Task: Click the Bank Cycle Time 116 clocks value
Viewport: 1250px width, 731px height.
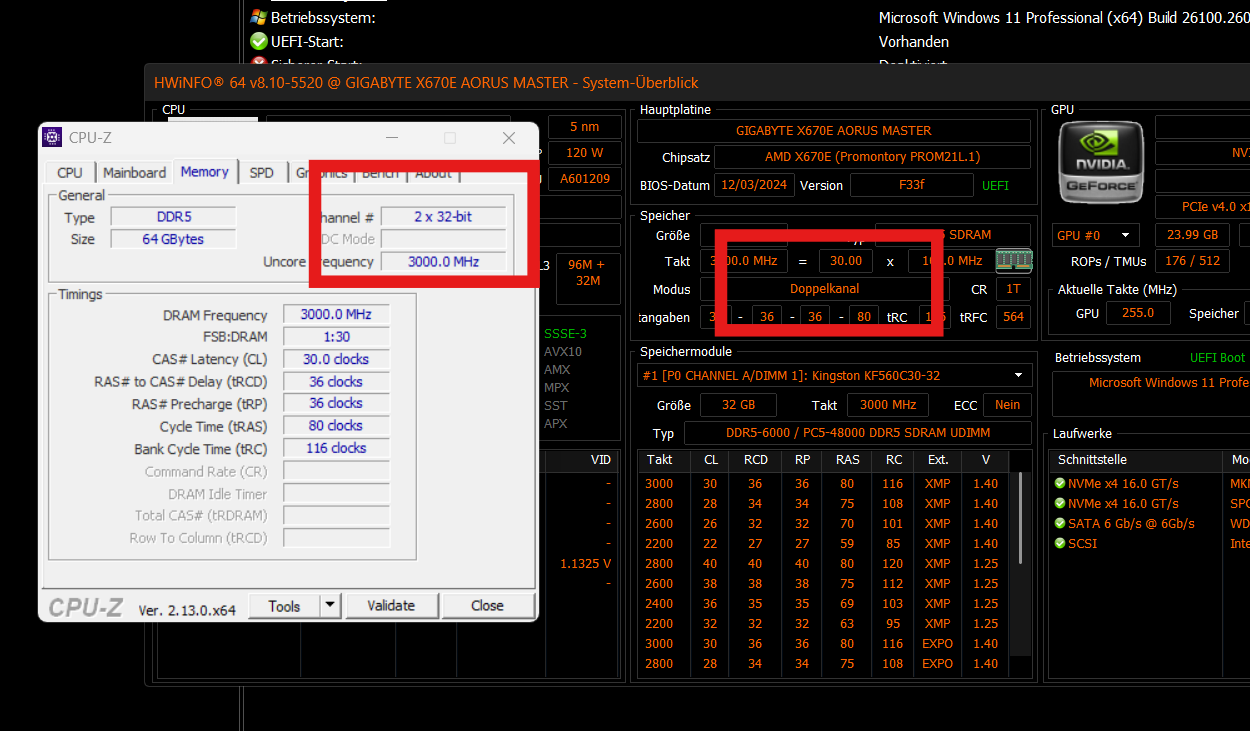Action: 336,448
